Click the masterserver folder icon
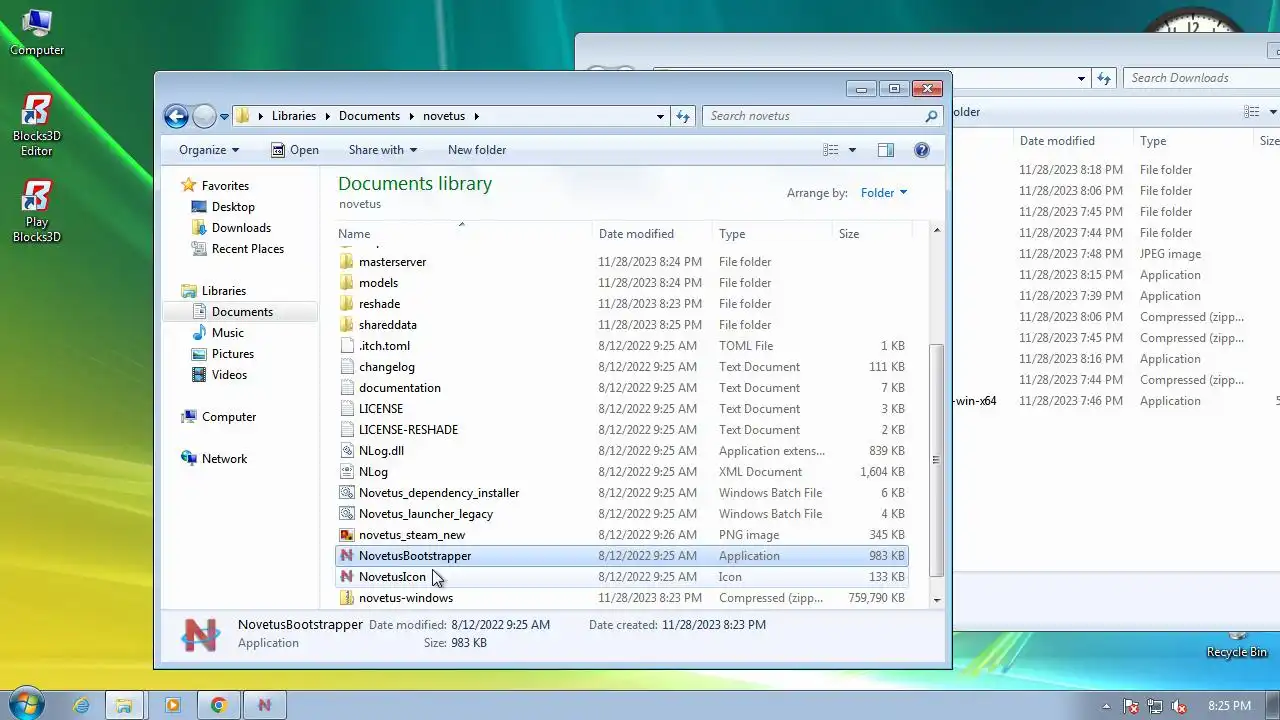This screenshot has height=720, width=1280. [347, 261]
